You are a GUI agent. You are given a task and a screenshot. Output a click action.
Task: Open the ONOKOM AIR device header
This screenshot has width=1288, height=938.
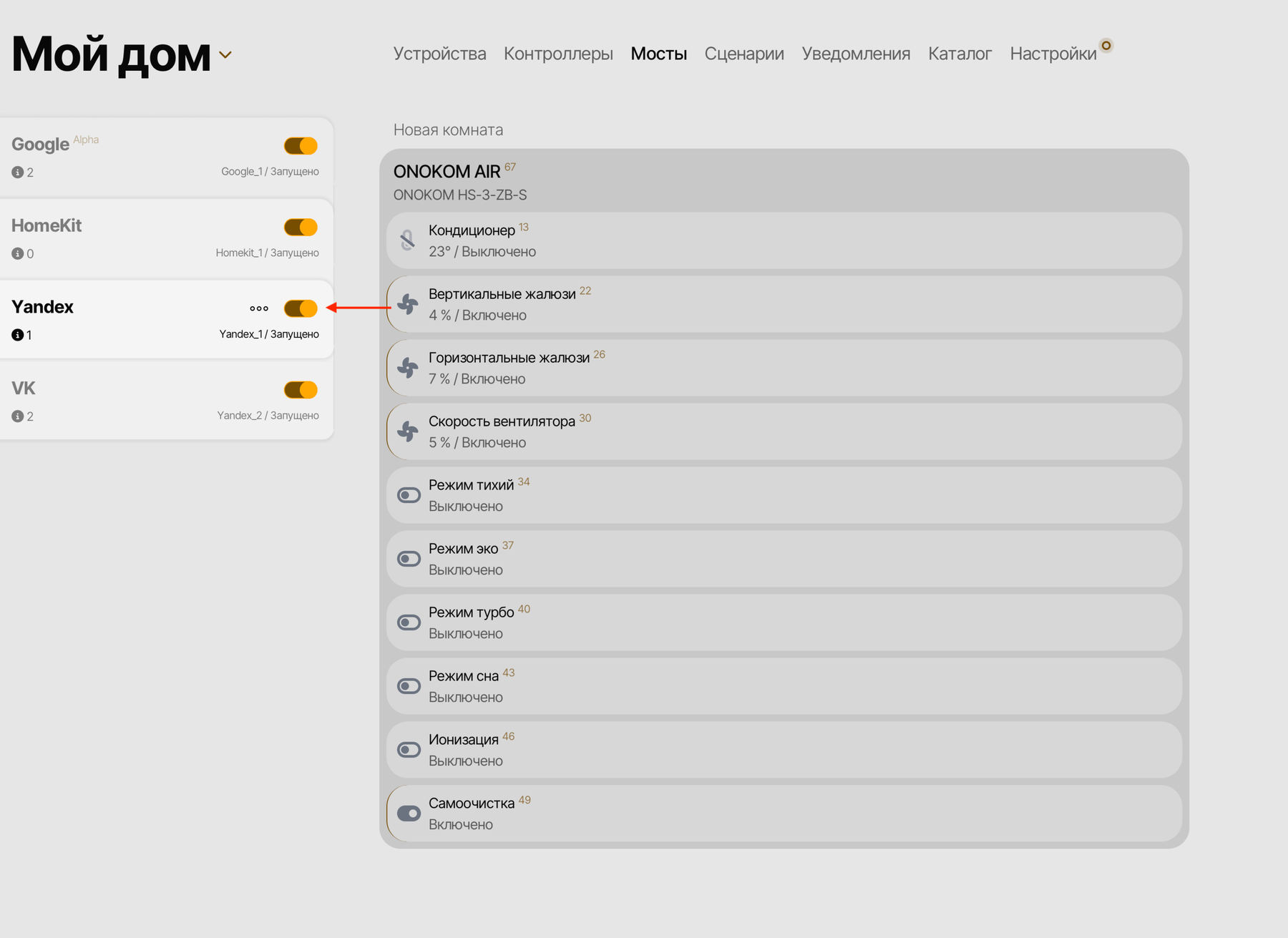(x=447, y=172)
